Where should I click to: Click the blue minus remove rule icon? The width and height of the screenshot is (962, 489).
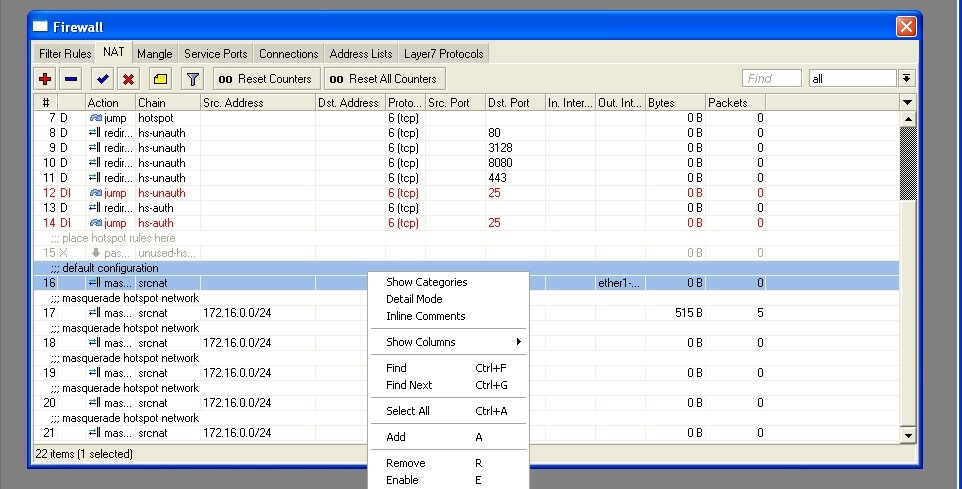coord(71,79)
